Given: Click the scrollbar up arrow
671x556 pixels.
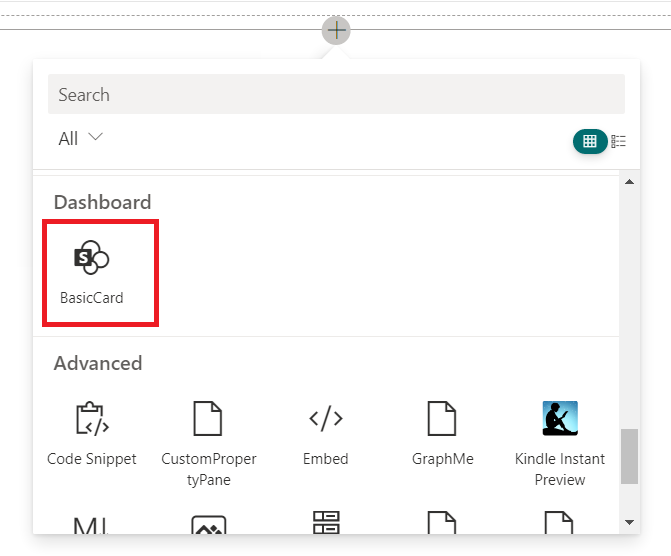Looking at the screenshot, I should pyautogui.click(x=629, y=182).
